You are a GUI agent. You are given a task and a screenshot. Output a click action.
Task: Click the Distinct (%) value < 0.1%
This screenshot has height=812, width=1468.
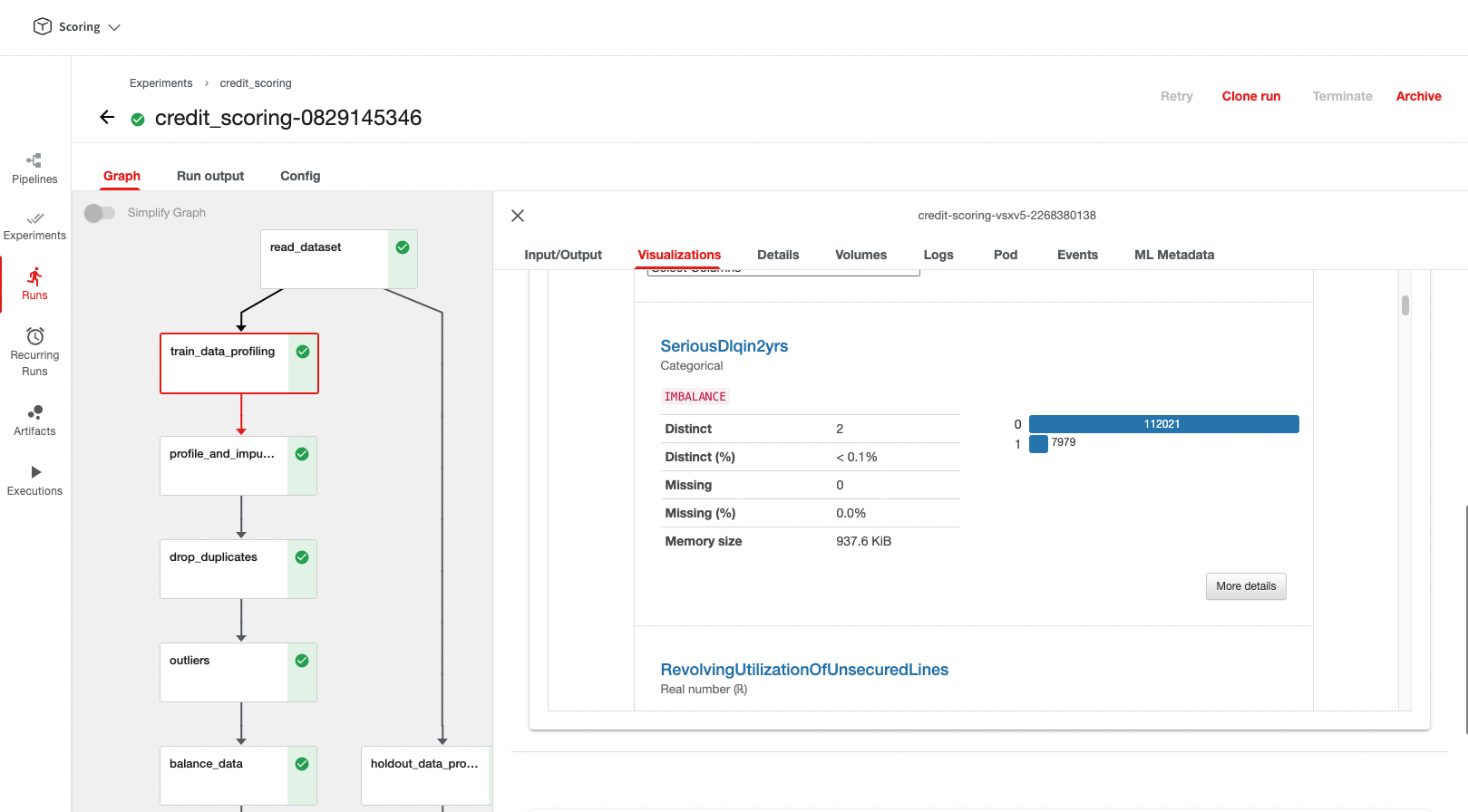point(856,457)
